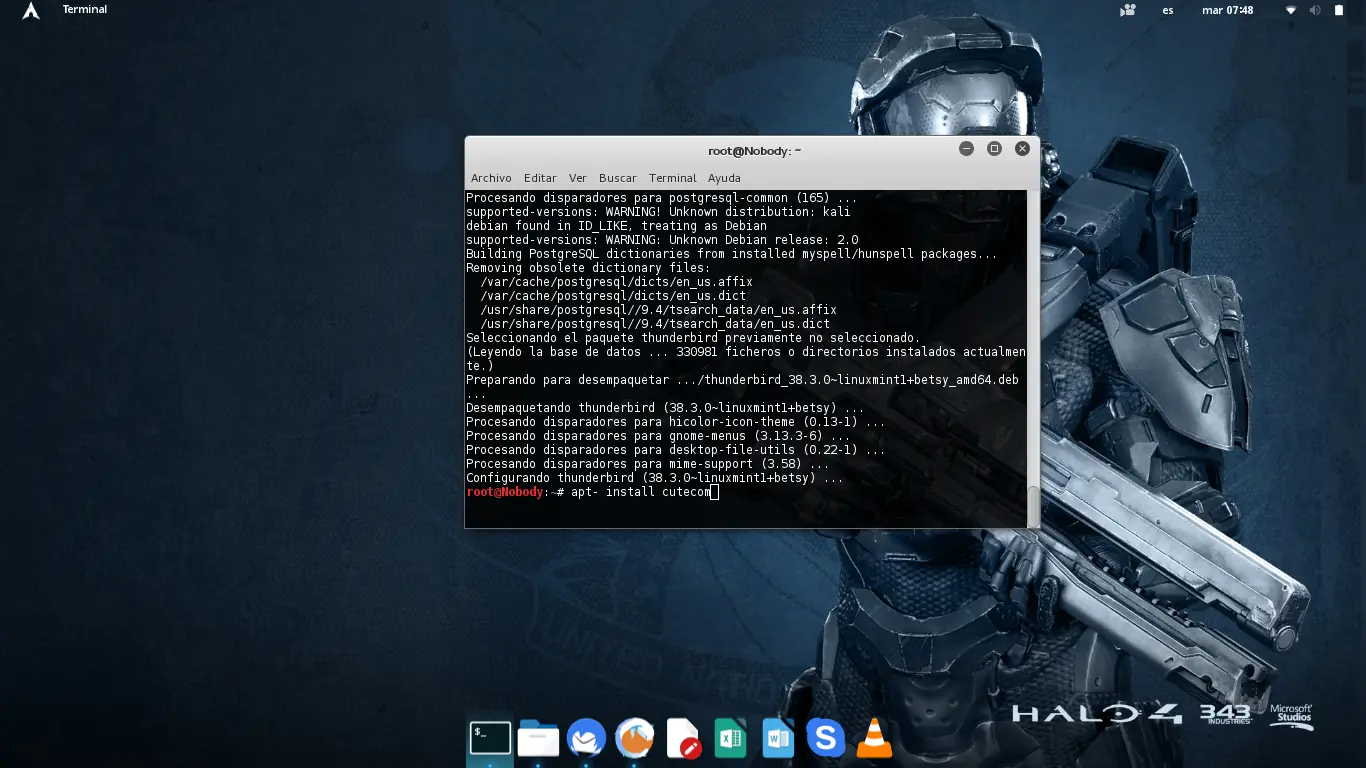Screen dimensions: 1366x768
Task: Open the Terminal application menu in top bar
Action: tap(85, 10)
